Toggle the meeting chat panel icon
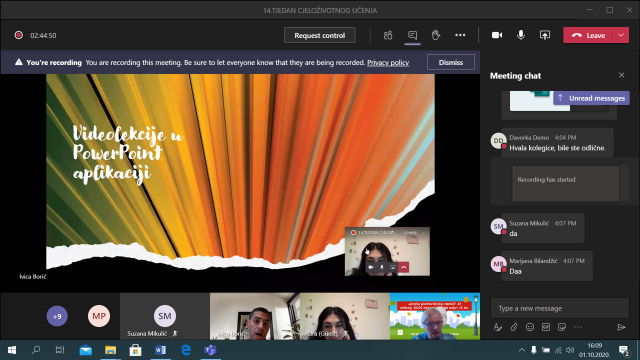Image resolution: width=640 pixels, height=360 pixels. (412, 35)
